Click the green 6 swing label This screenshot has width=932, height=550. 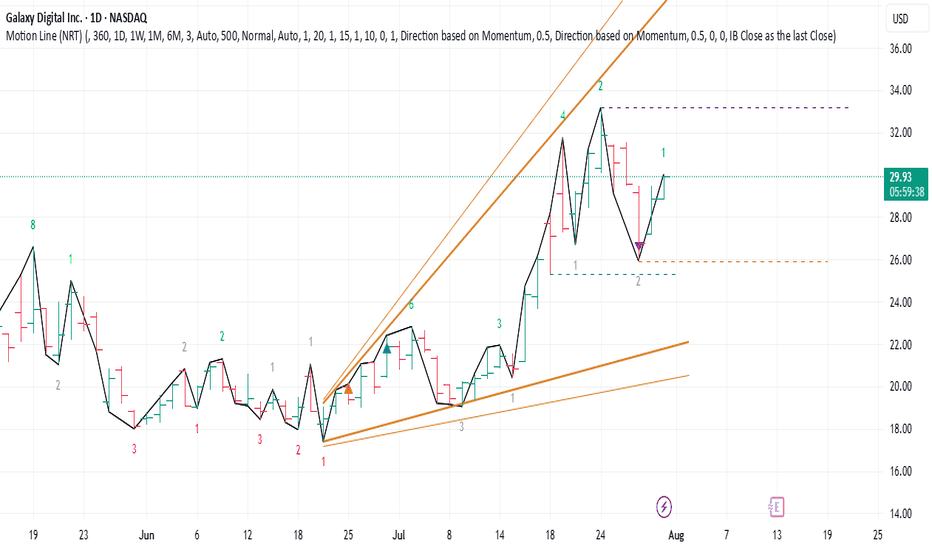click(x=411, y=306)
